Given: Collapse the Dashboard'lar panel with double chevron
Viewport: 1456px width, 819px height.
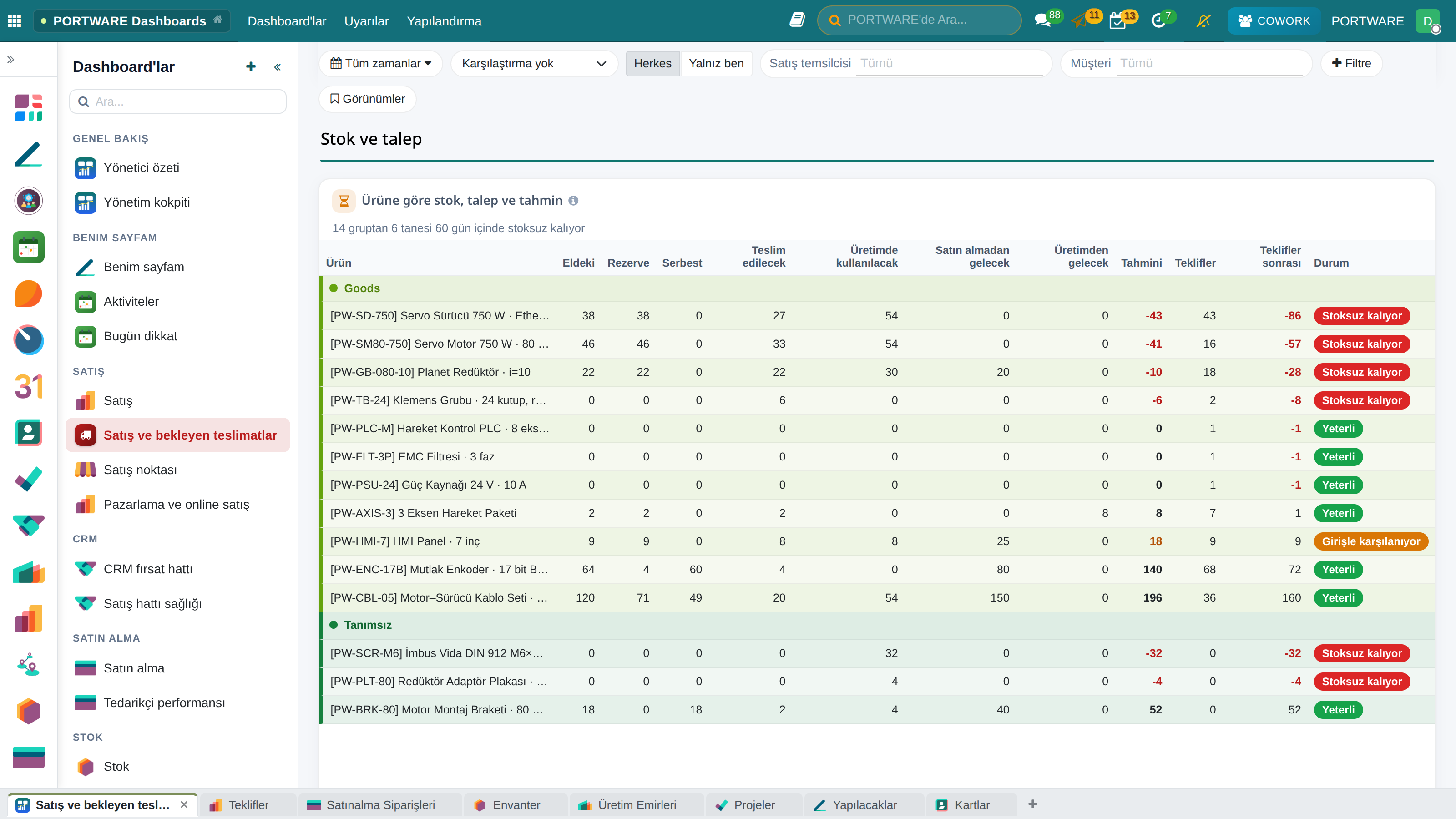Looking at the screenshot, I should point(278,67).
